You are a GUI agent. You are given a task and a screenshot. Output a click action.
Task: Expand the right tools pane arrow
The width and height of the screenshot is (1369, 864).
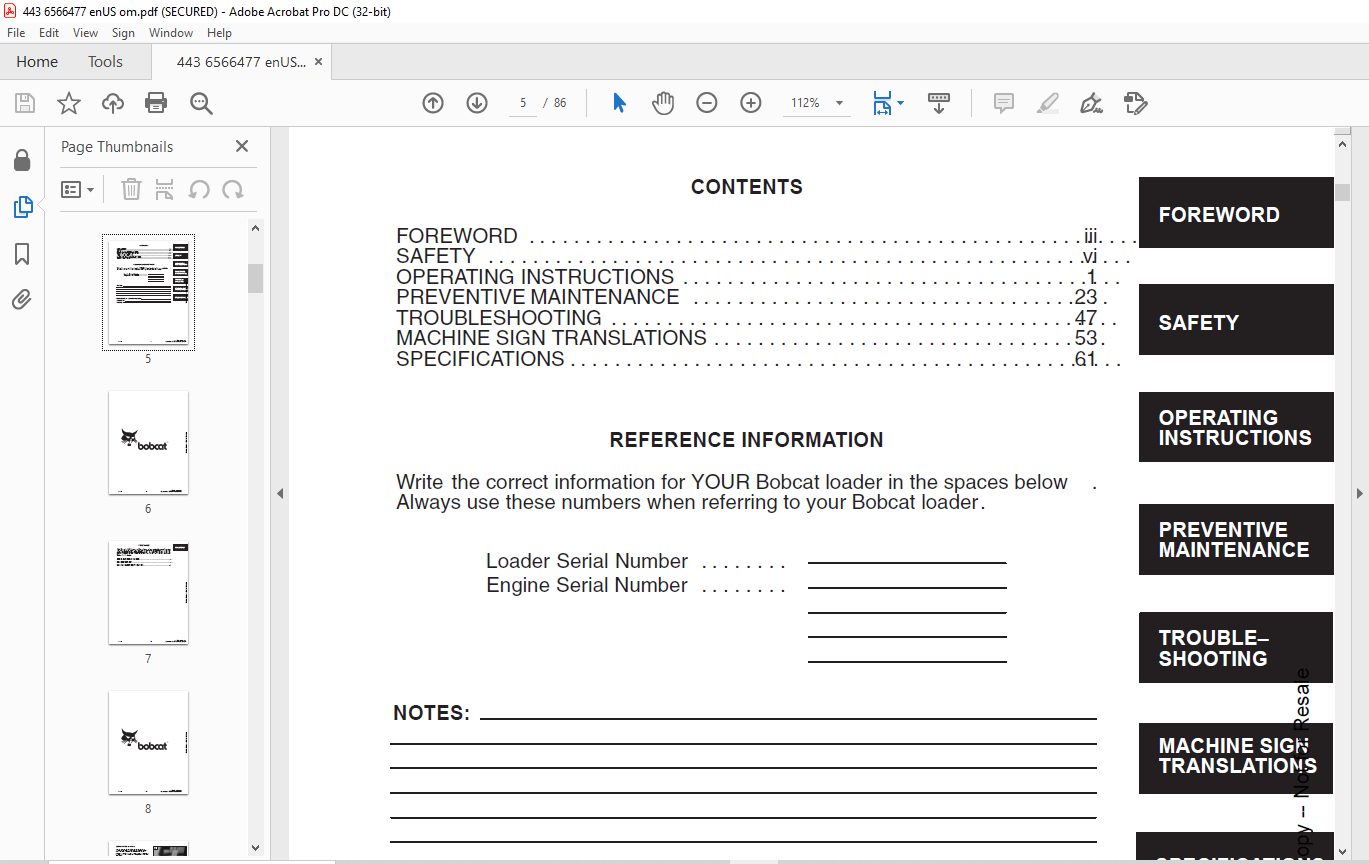(1359, 493)
